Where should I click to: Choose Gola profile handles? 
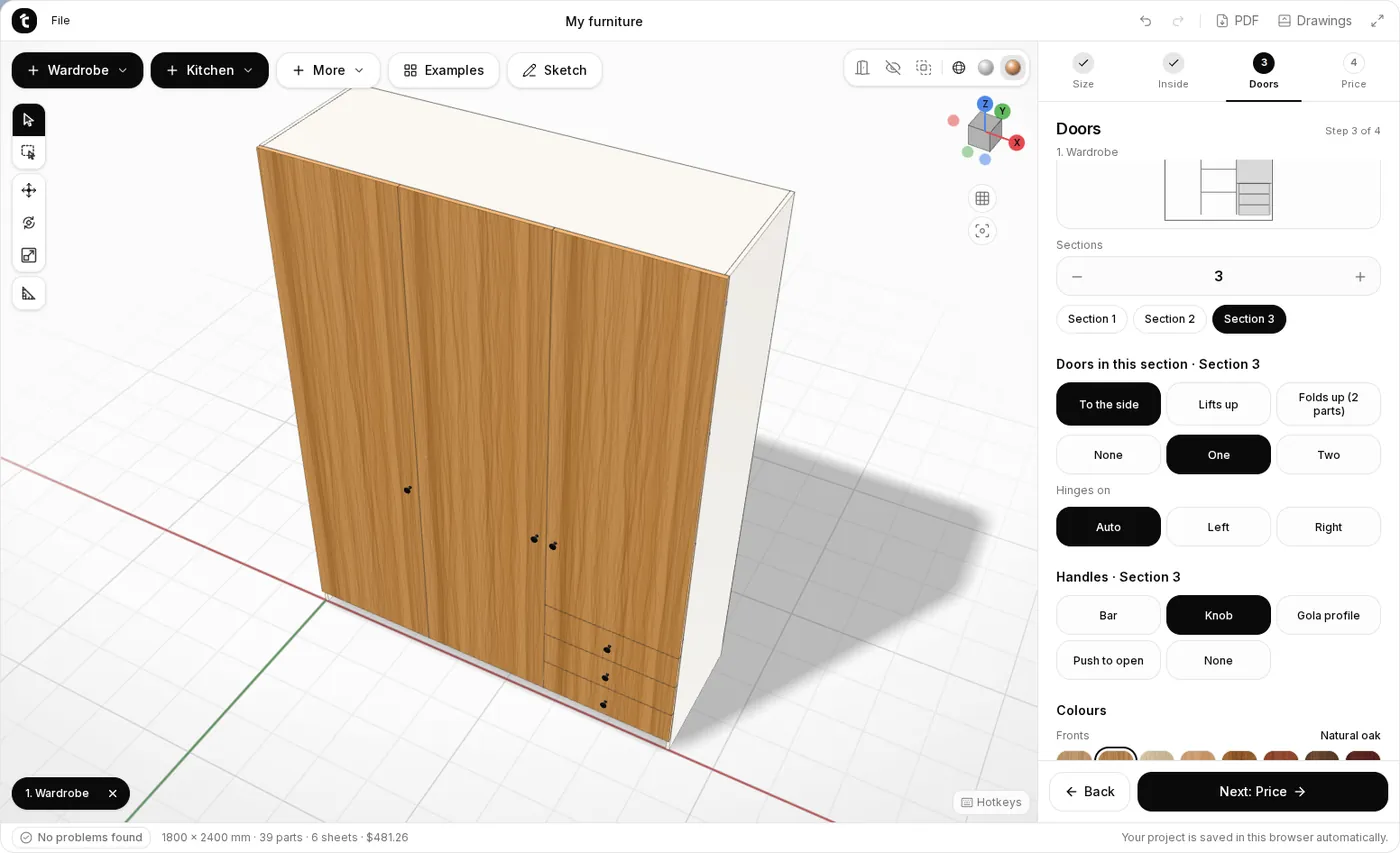pos(1328,615)
